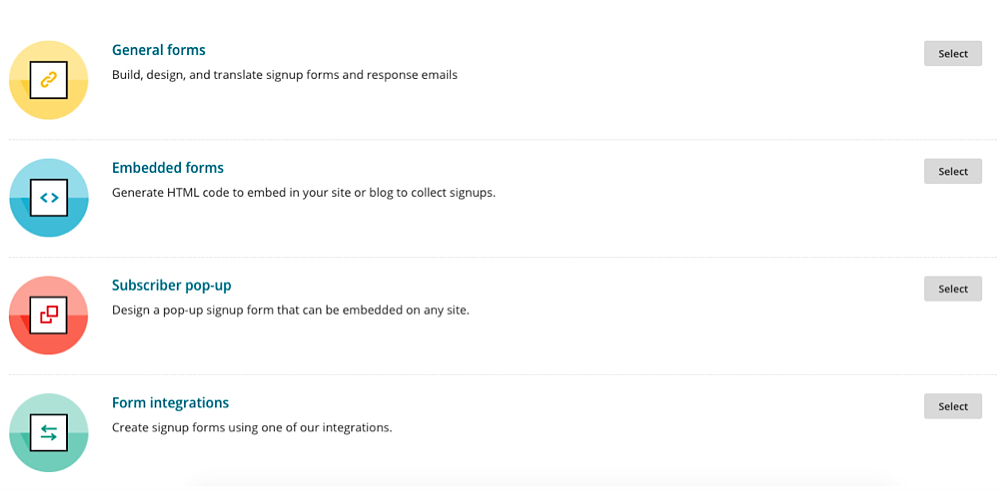Click the chain link glyph in yellow badge
Image resolution: width=1004 pixels, height=489 pixels.
tap(49, 80)
